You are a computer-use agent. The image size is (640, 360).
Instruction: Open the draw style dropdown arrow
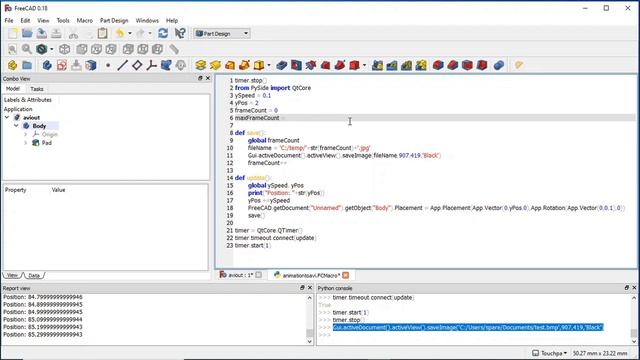[51, 49]
